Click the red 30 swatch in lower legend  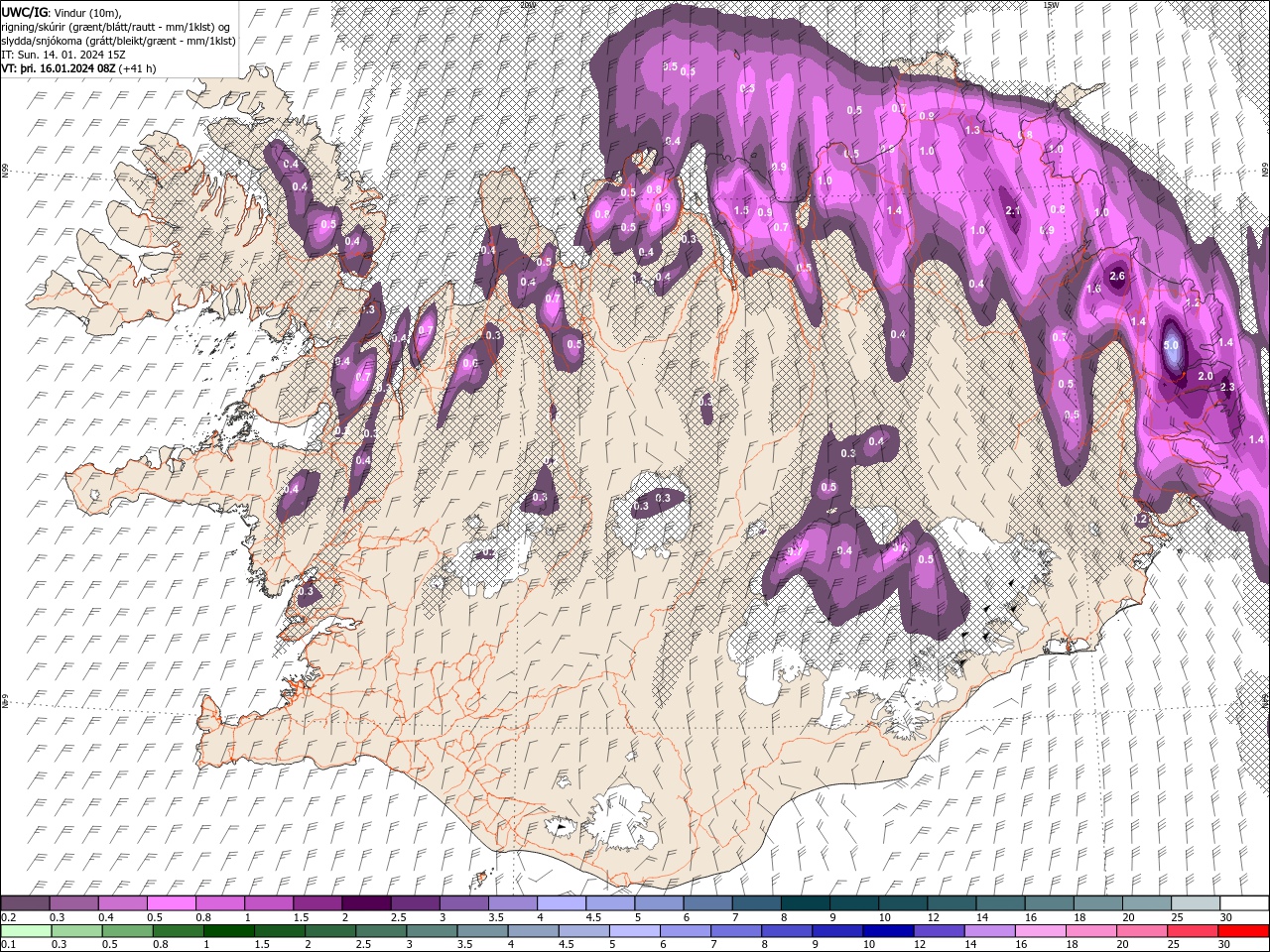tap(1244, 930)
